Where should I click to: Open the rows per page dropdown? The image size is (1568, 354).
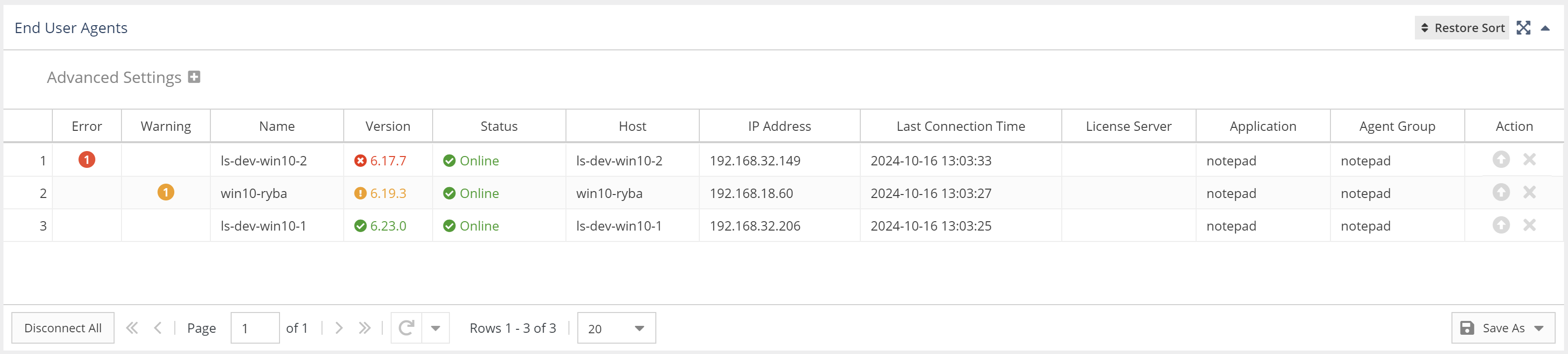pos(616,328)
